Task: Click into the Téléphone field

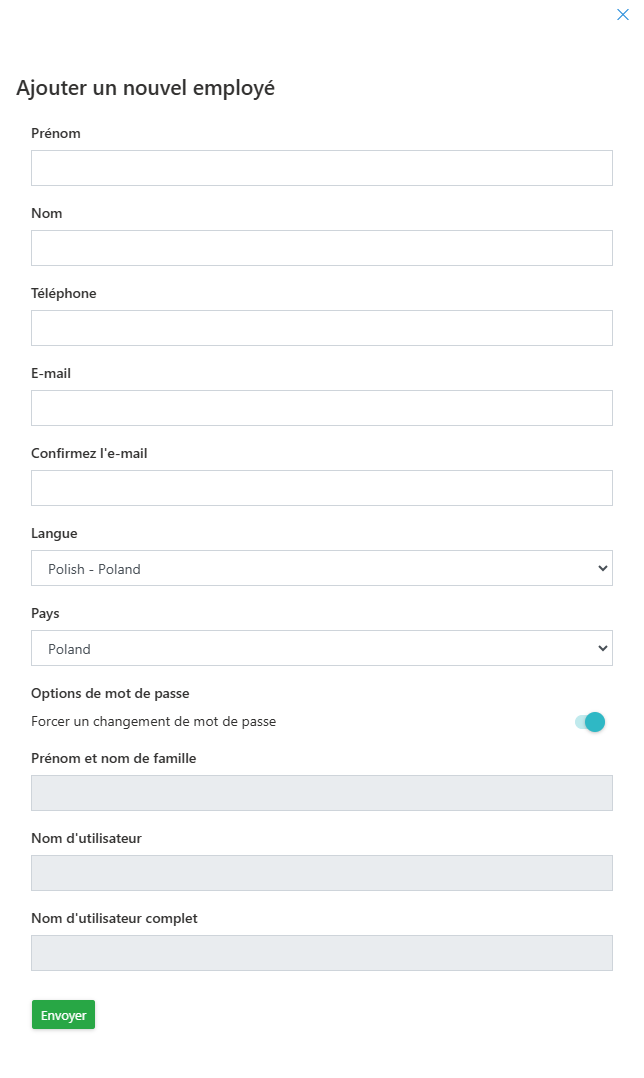Action: (321, 328)
